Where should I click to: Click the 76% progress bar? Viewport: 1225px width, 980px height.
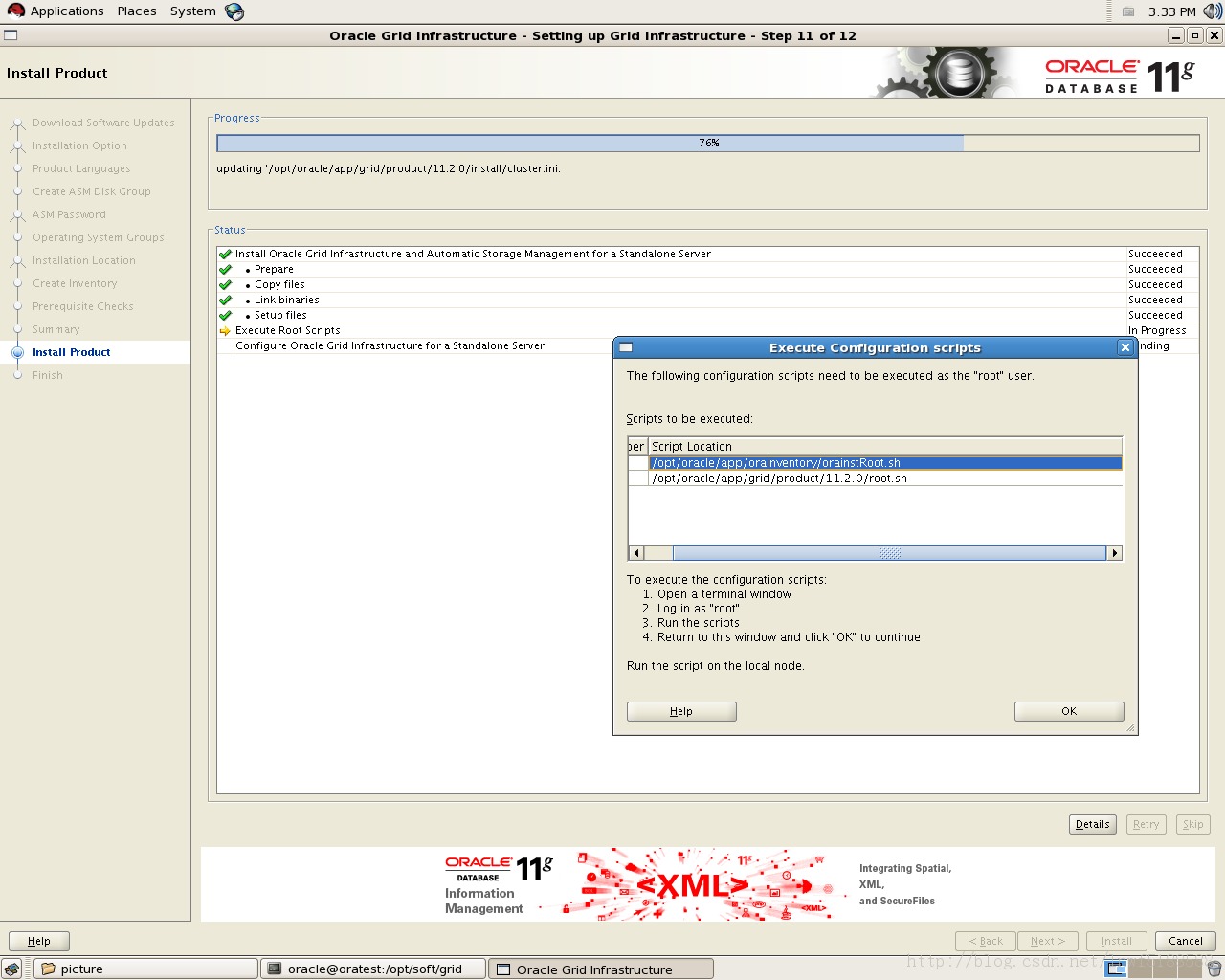tap(708, 143)
